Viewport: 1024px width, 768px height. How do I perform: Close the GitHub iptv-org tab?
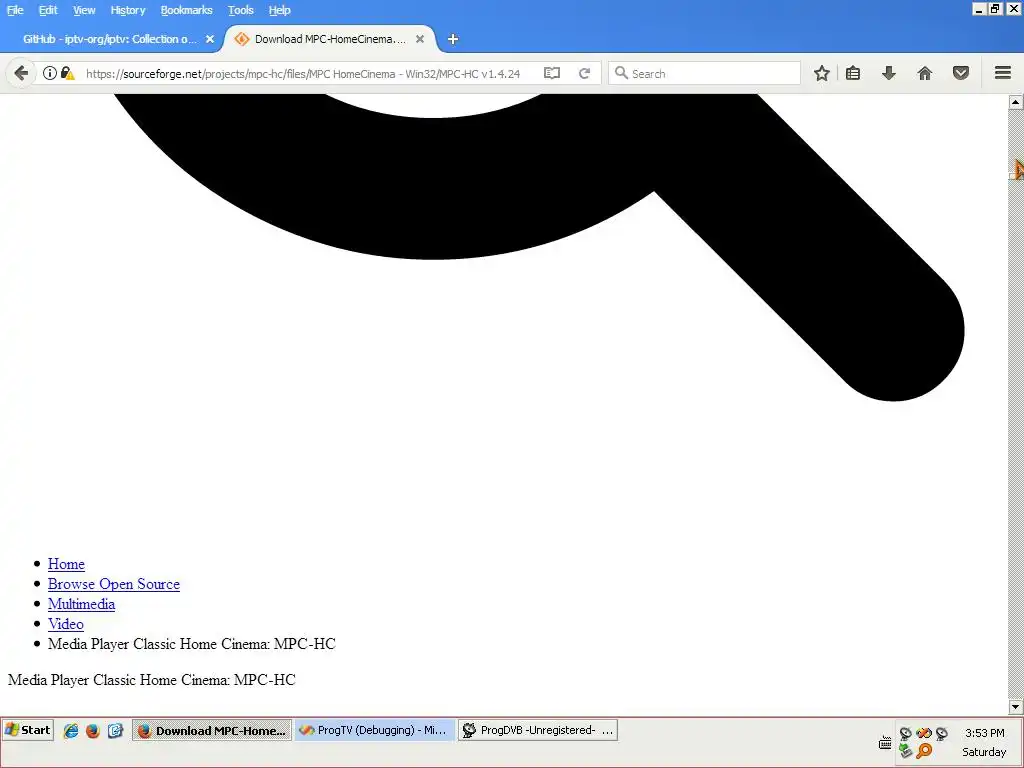210,39
